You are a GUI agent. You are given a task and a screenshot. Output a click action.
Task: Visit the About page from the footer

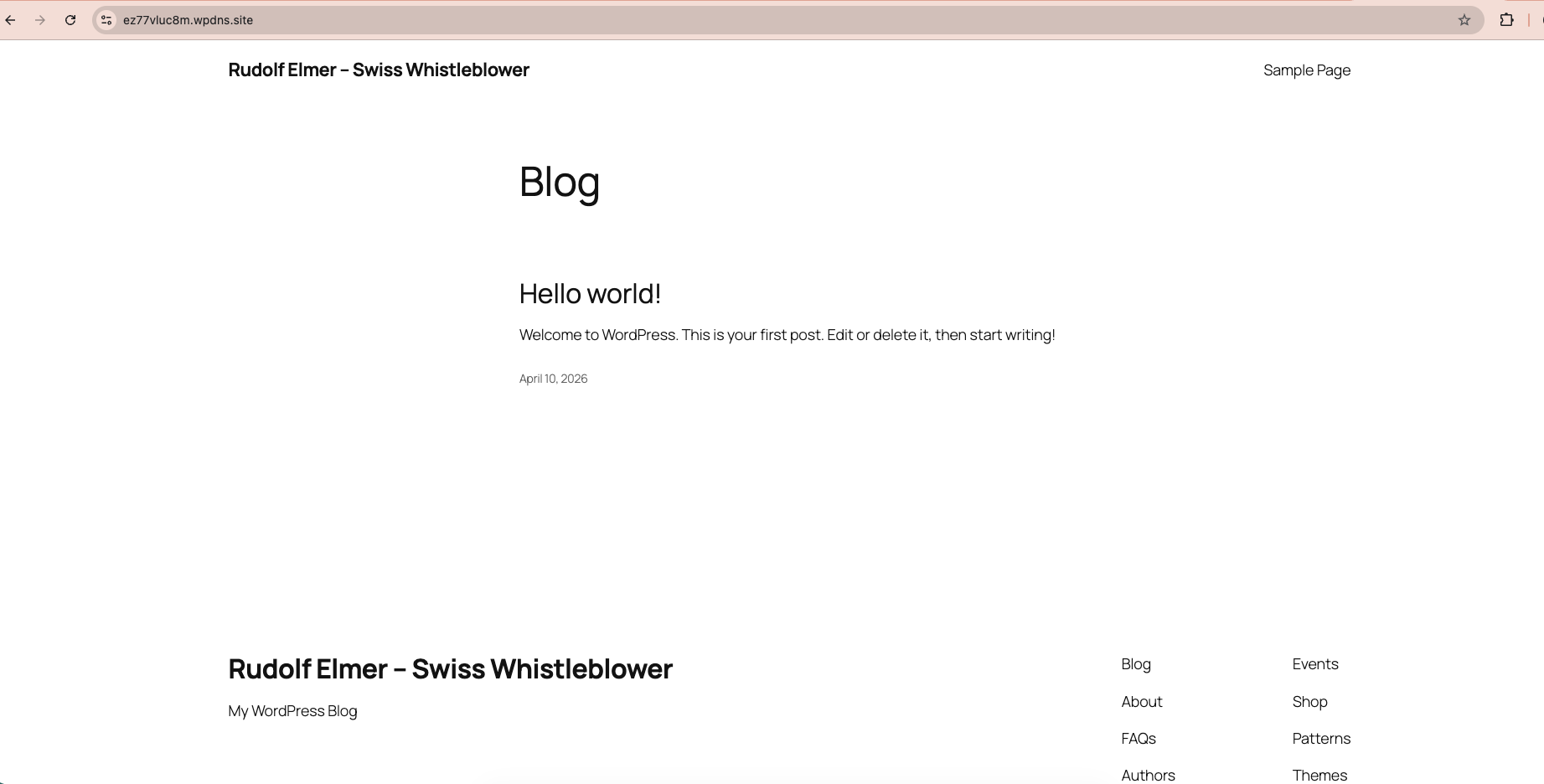point(1141,702)
